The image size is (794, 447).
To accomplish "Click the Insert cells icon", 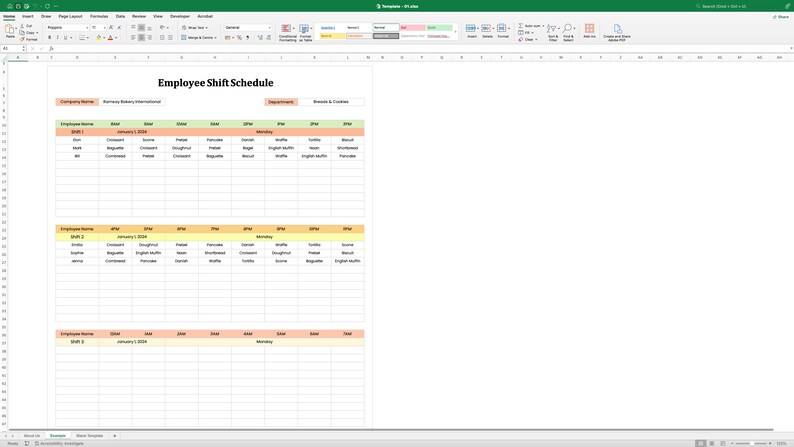I will pos(470,28).
